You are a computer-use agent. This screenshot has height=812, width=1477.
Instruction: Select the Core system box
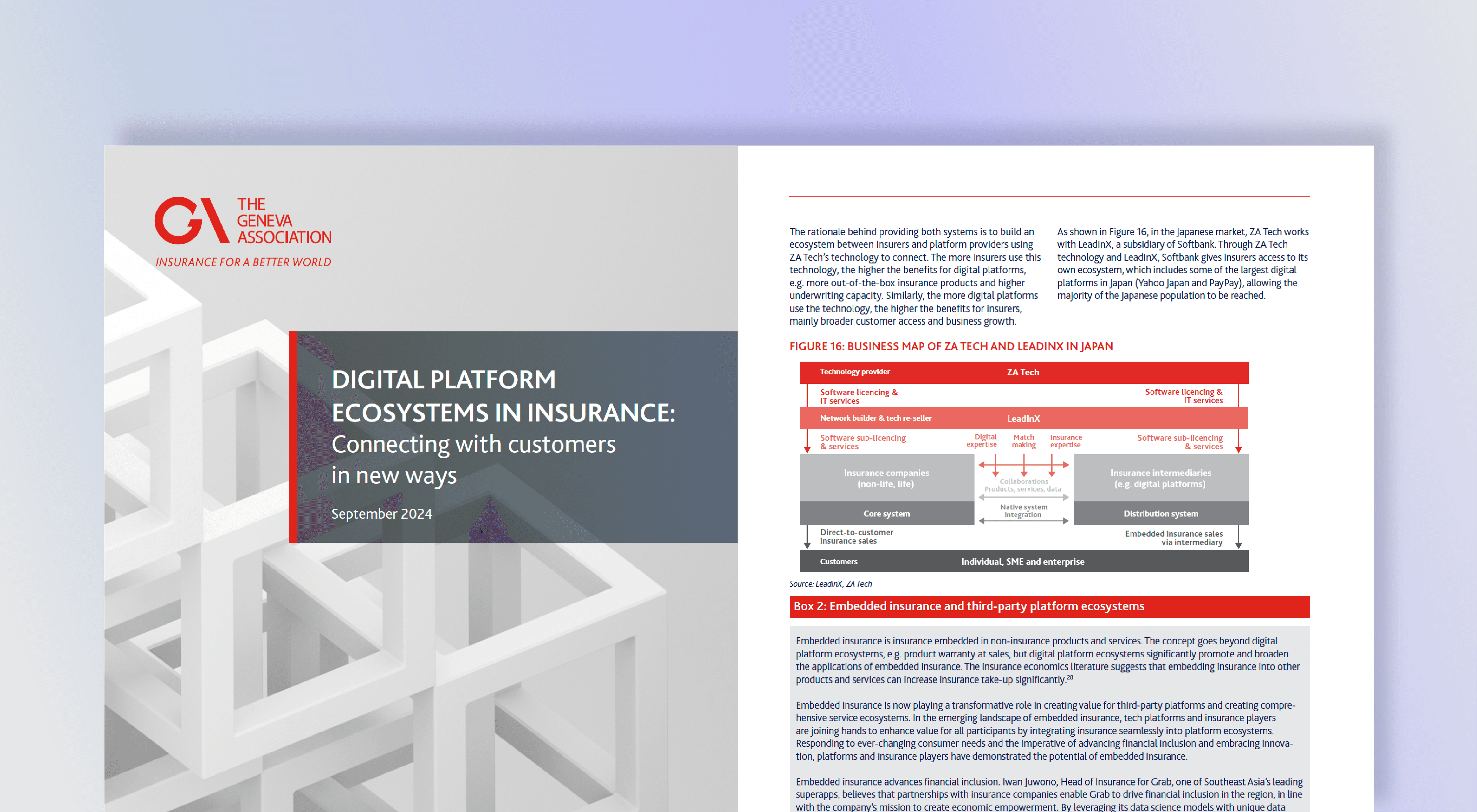[886, 513]
